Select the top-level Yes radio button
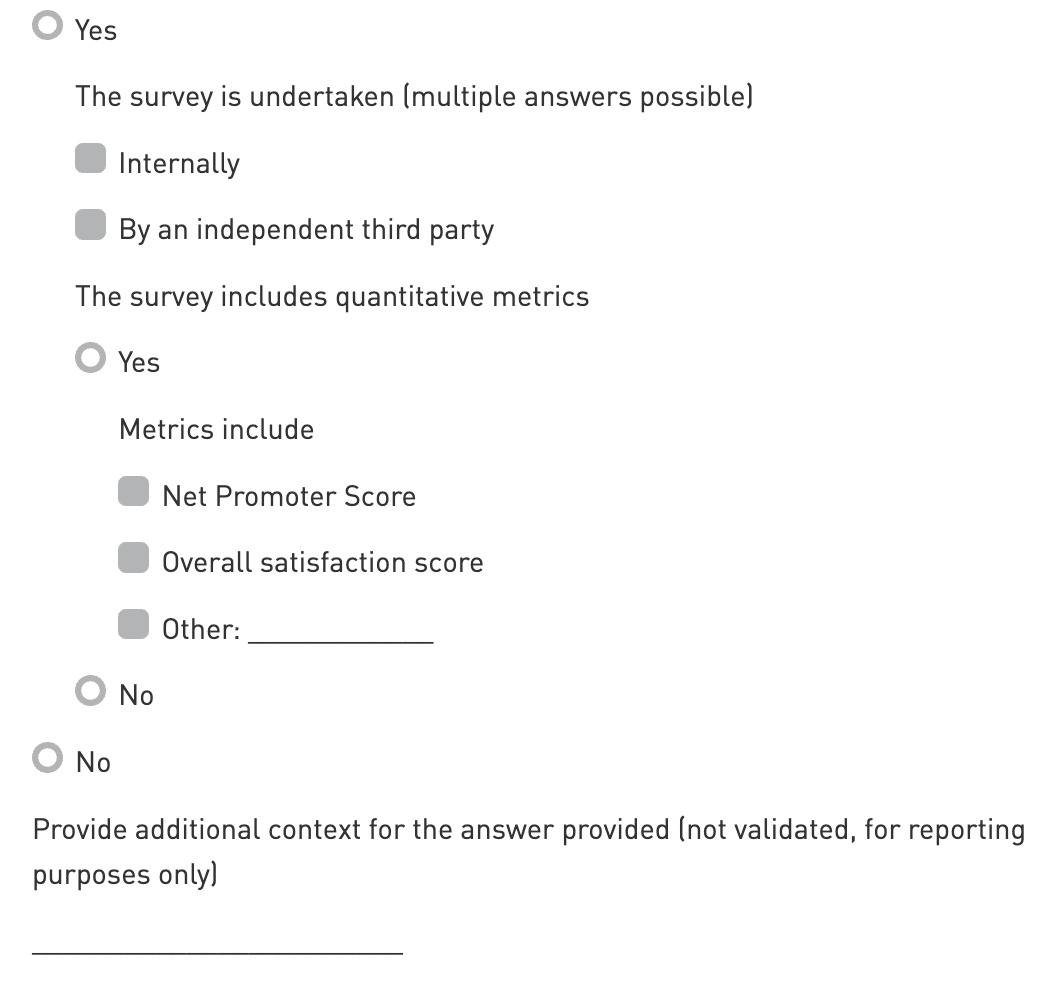The image size is (1060, 986). (47, 27)
